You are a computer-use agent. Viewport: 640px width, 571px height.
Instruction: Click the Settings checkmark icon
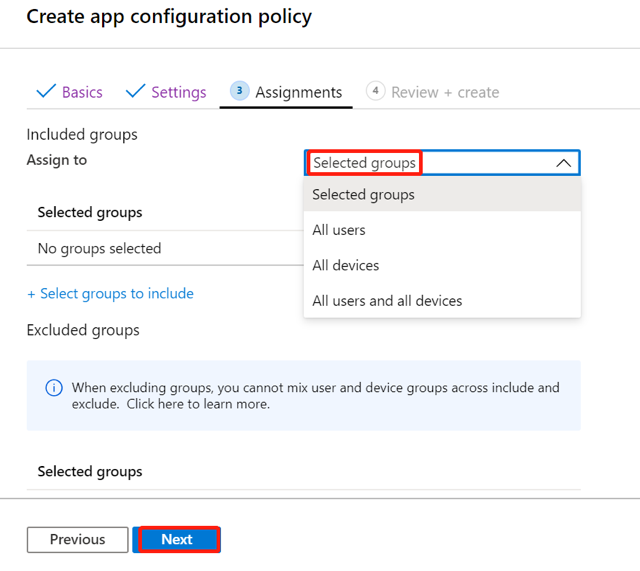click(x=135, y=91)
